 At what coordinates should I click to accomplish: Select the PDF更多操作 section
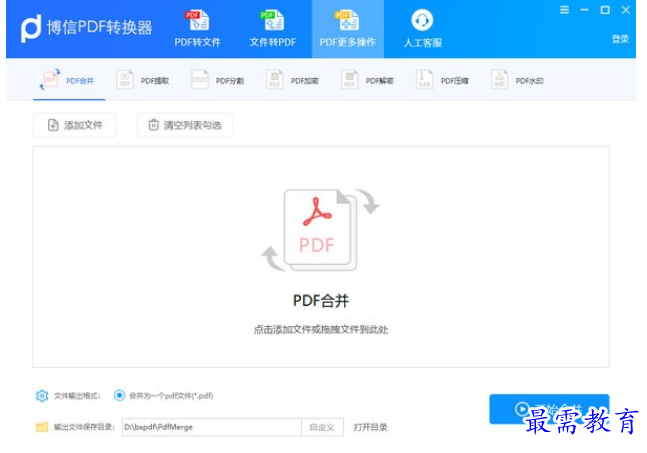[347, 28]
